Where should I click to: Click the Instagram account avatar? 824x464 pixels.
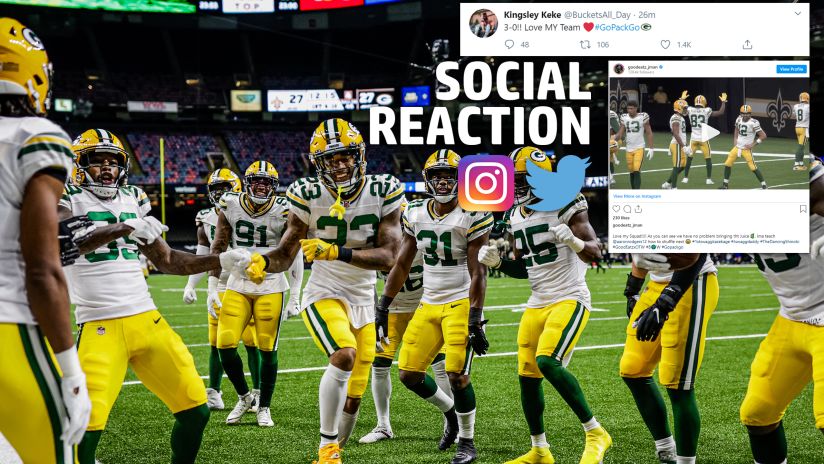point(619,69)
